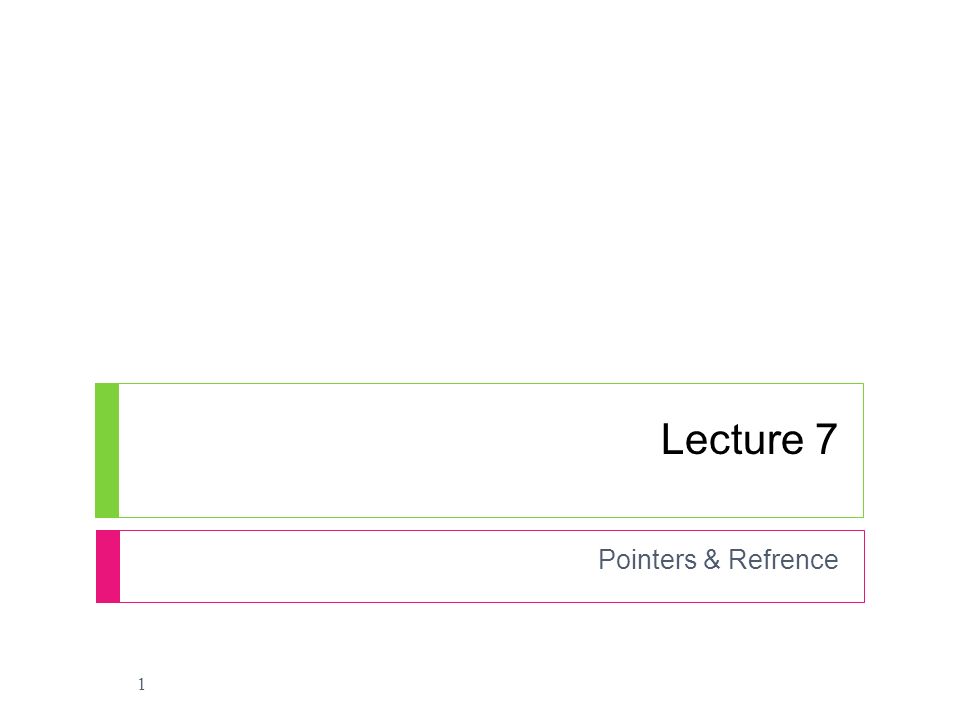Image resolution: width=960 pixels, height=720 pixels.
Task: Select the "Pointers & Refrence" subtitle text
Action: (x=718, y=560)
